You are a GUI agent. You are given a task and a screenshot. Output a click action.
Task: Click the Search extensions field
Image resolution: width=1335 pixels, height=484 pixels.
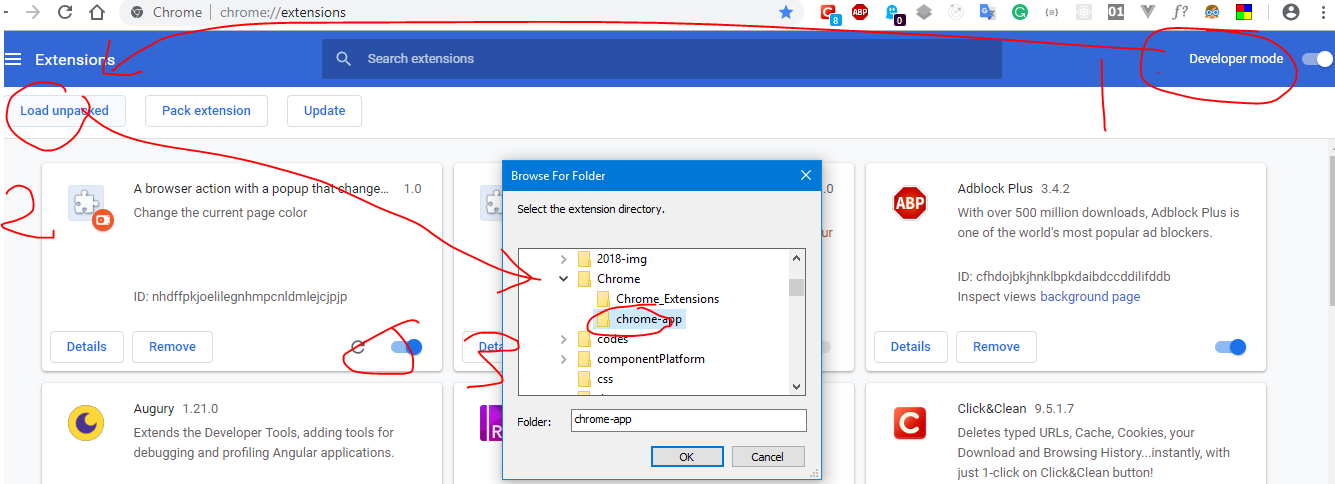(x=662, y=59)
